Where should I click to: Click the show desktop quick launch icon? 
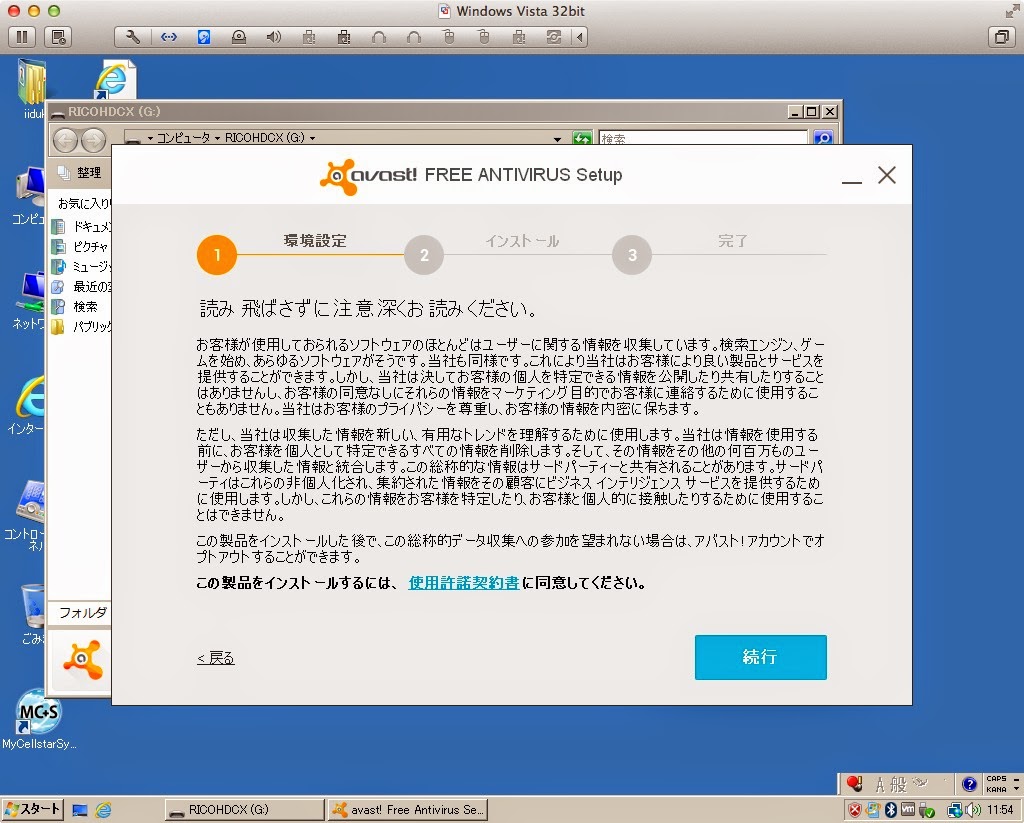[x=80, y=810]
